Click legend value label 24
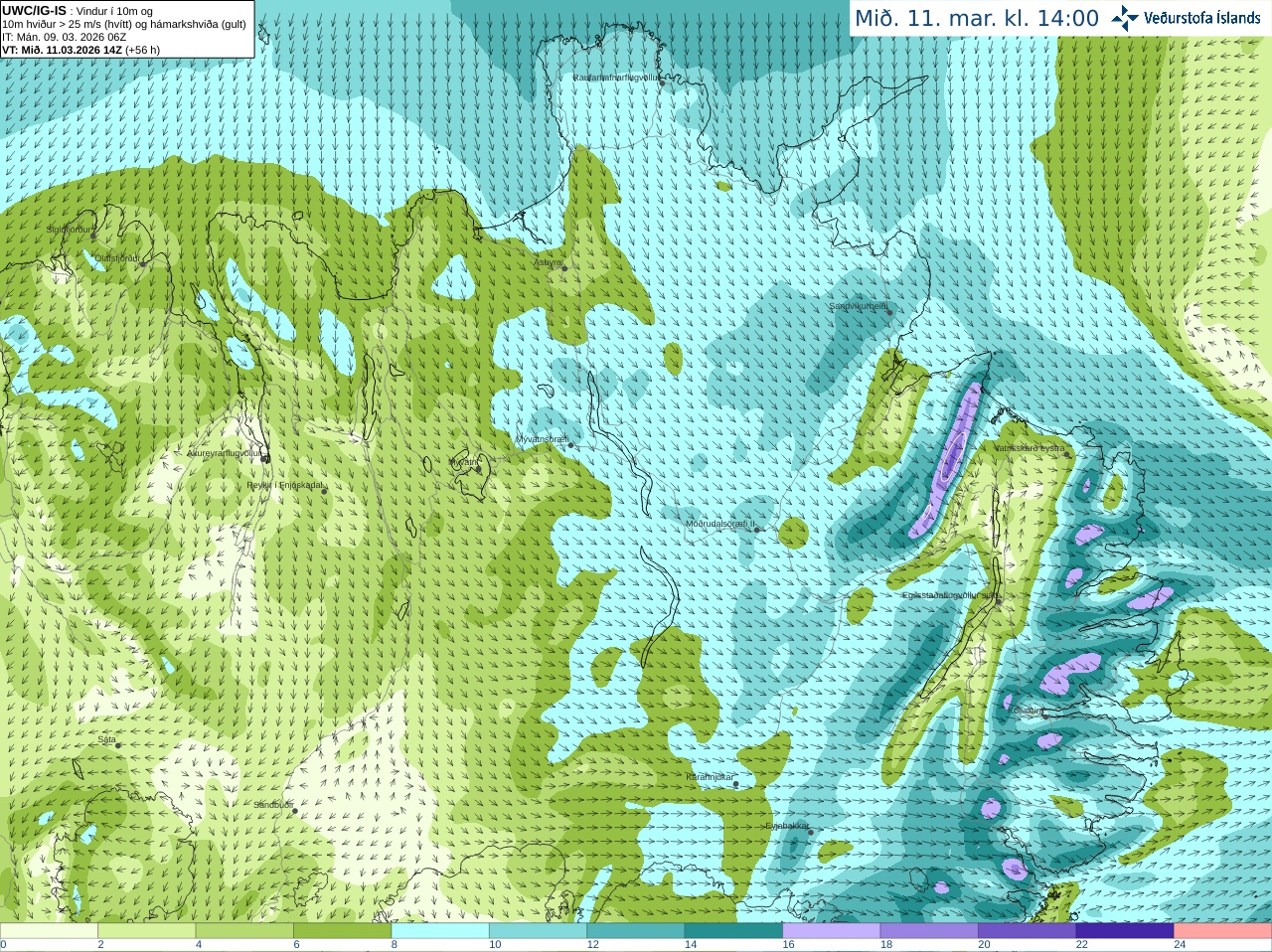The width and height of the screenshot is (1272, 952). (x=1180, y=945)
